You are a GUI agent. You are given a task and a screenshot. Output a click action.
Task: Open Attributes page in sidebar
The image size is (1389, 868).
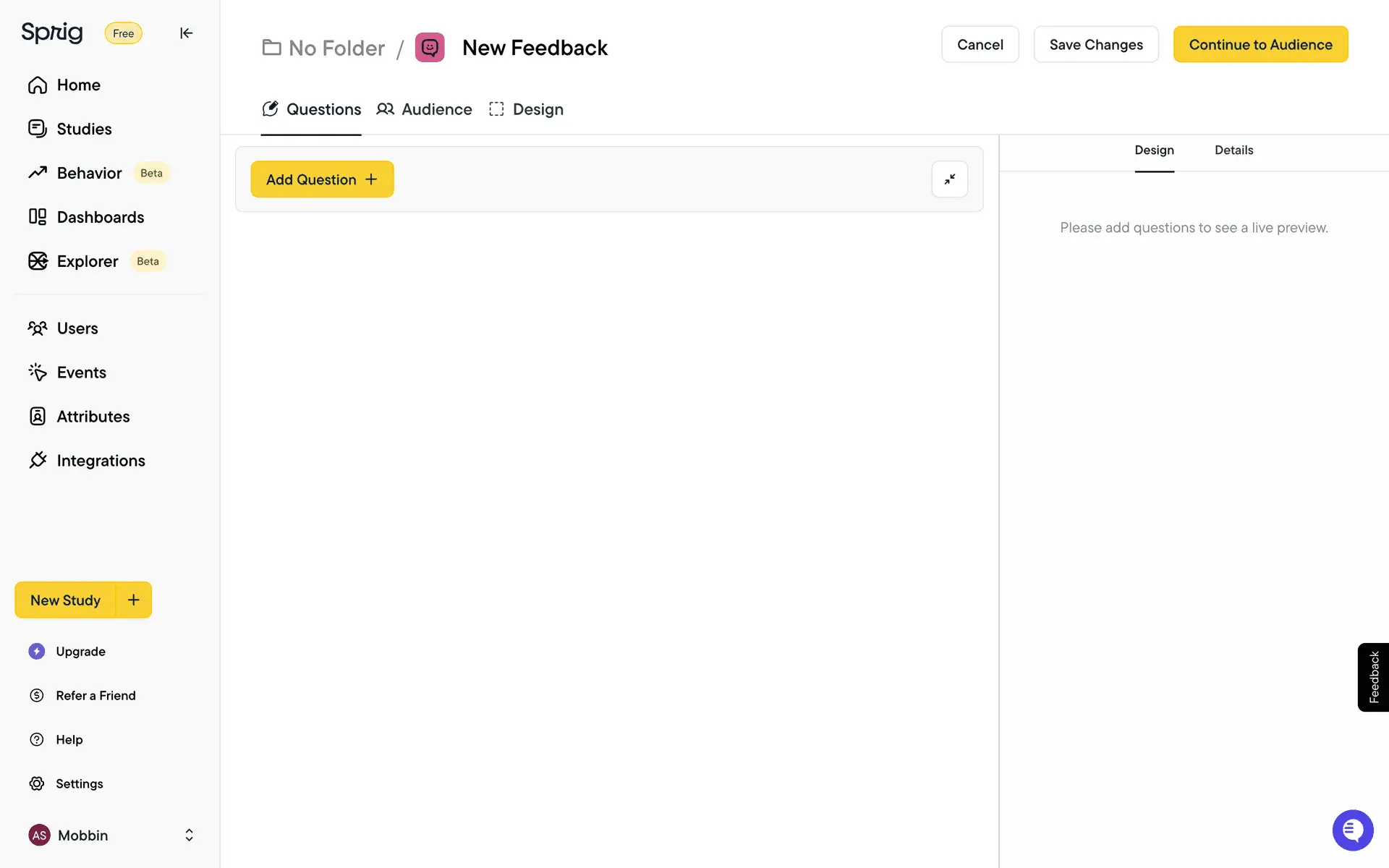point(93,417)
